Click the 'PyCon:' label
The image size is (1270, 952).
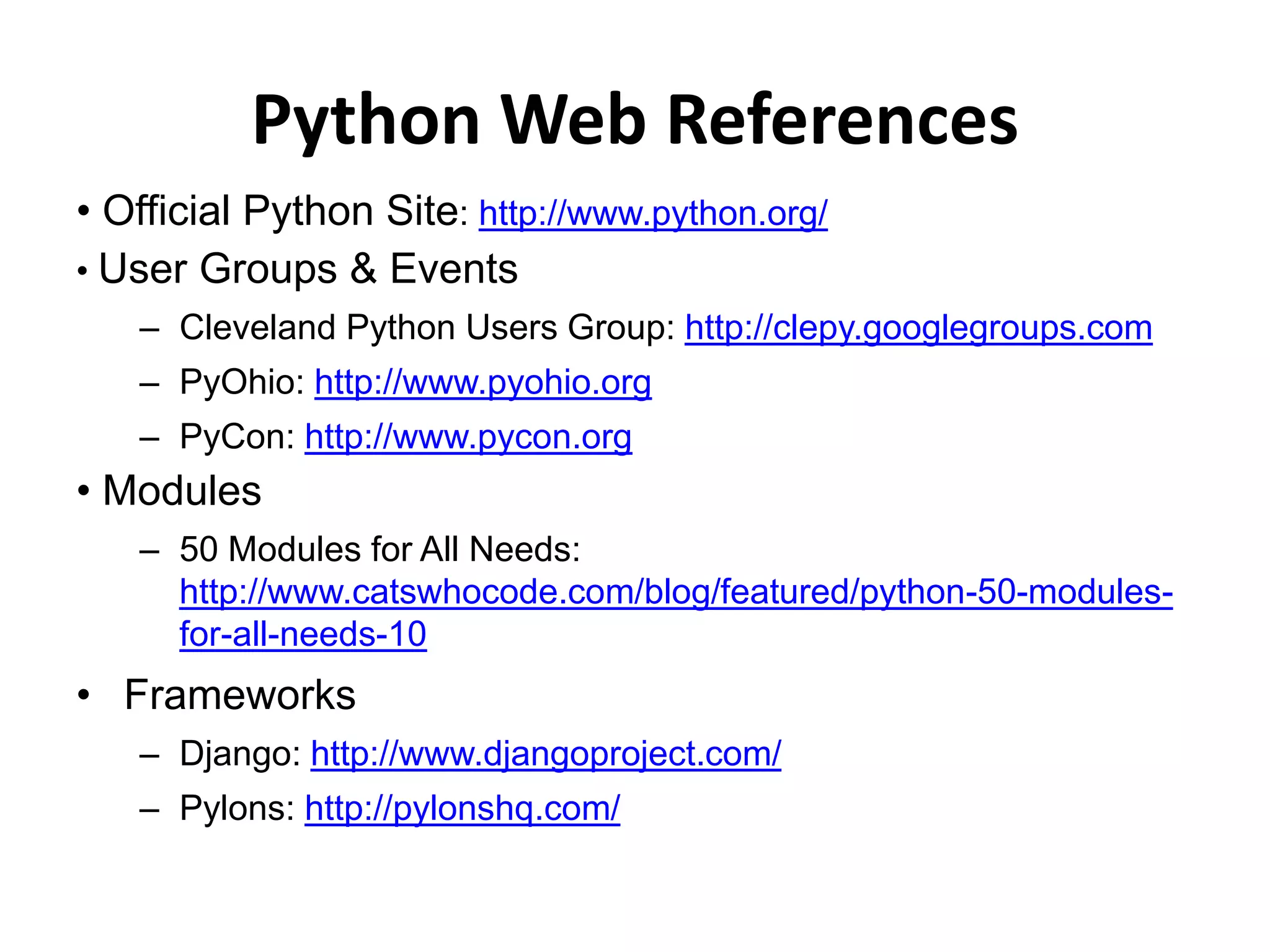pyautogui.click(x=237, y=437)
